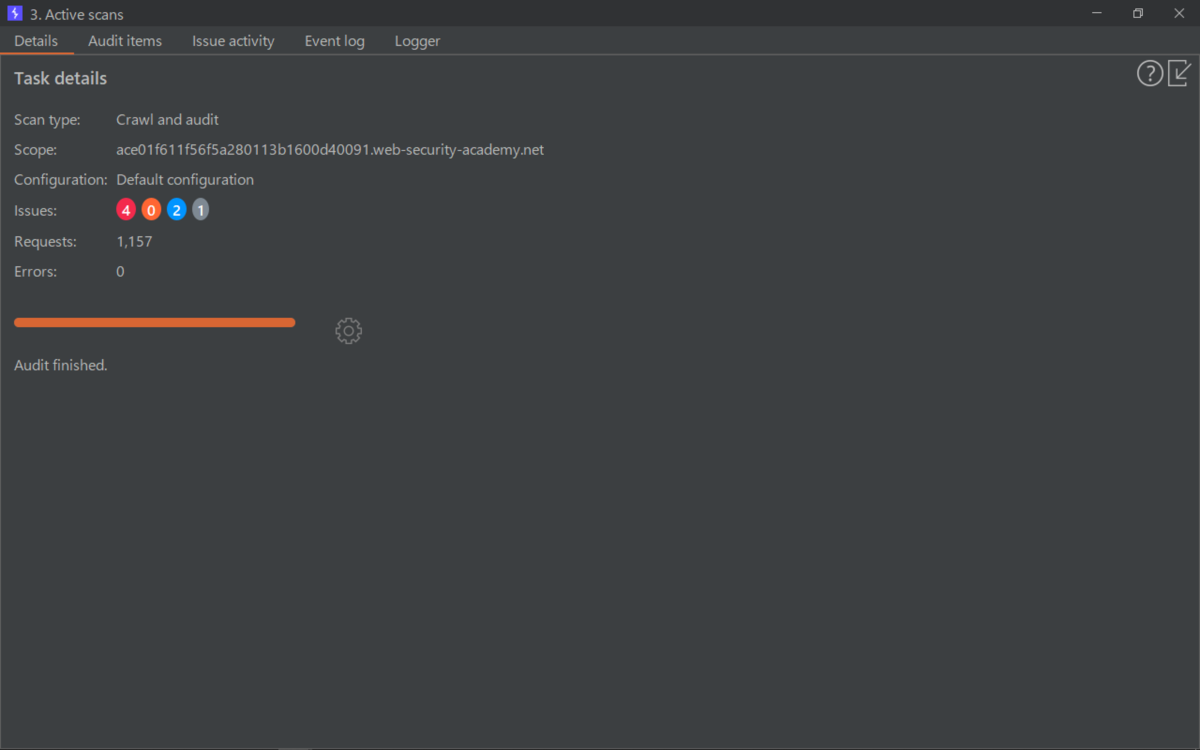This screenshot has height=750, width=1200.
Task: Click the requests count 1,157
Action: click(x=134, y=241)
